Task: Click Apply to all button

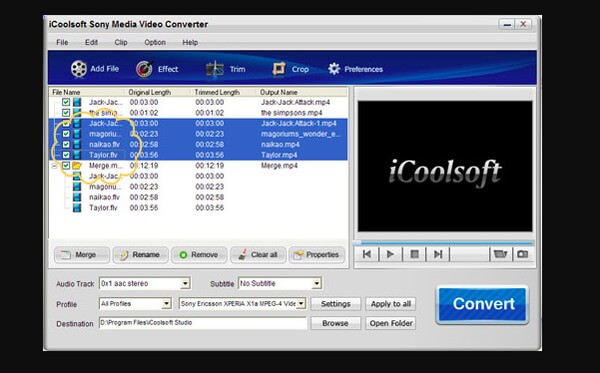Action: point(391,304)
